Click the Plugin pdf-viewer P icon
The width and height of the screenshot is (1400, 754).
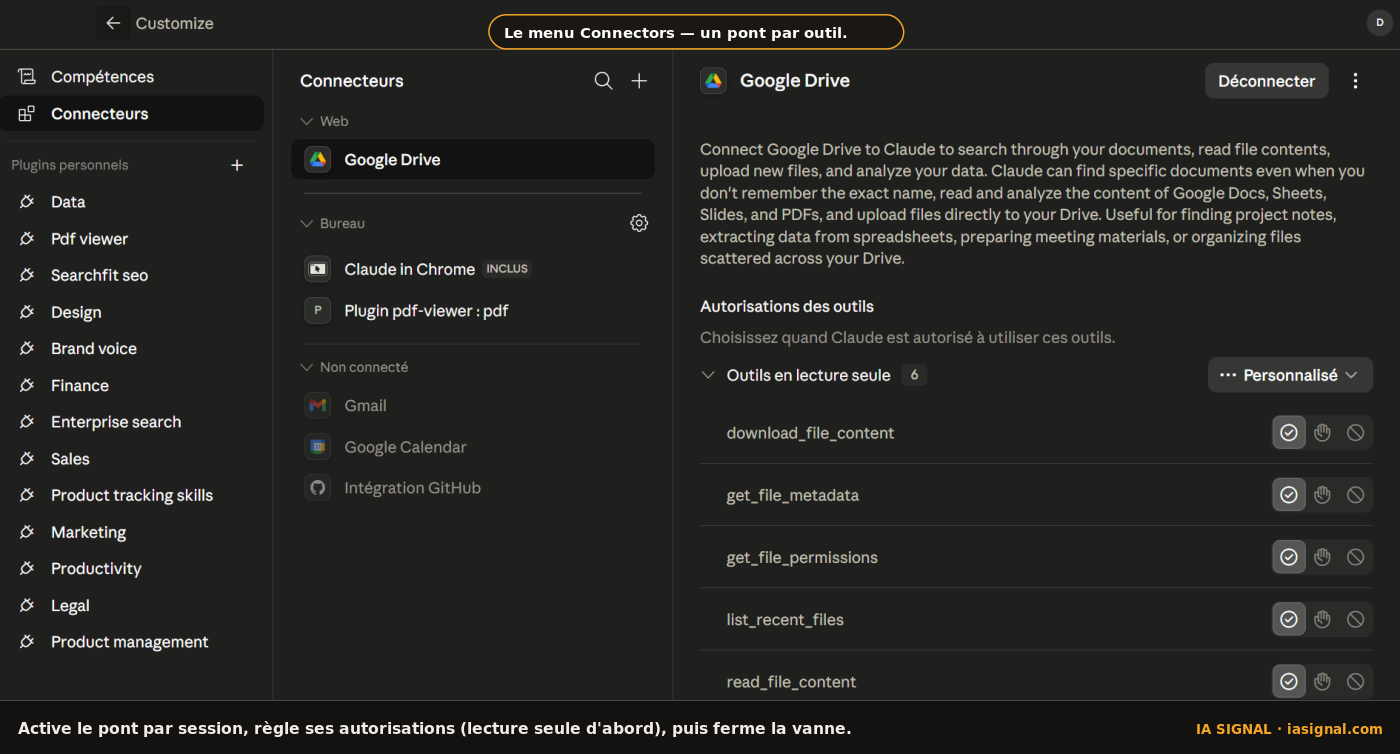[x=318, y=311]
